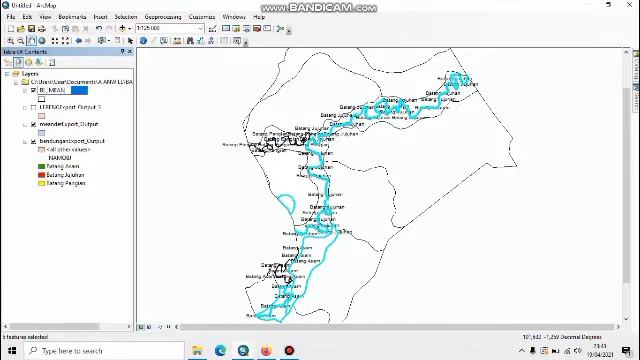
Task: Open the Edit menu
Action: [27, 17]
